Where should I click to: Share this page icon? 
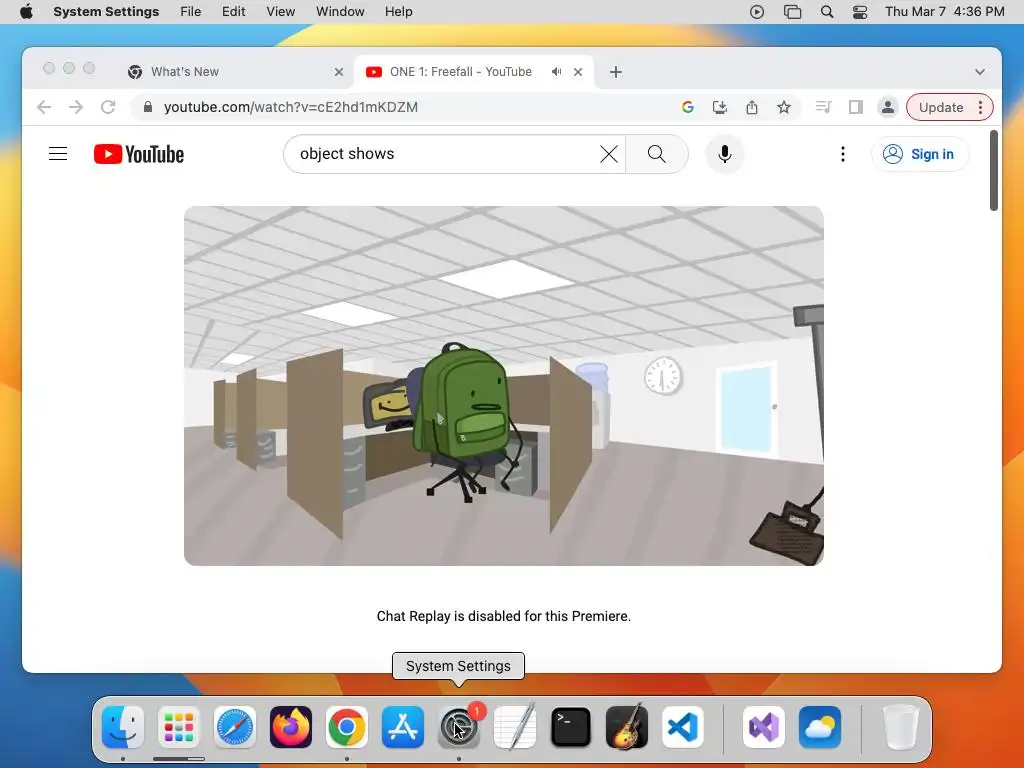(752, 107)
